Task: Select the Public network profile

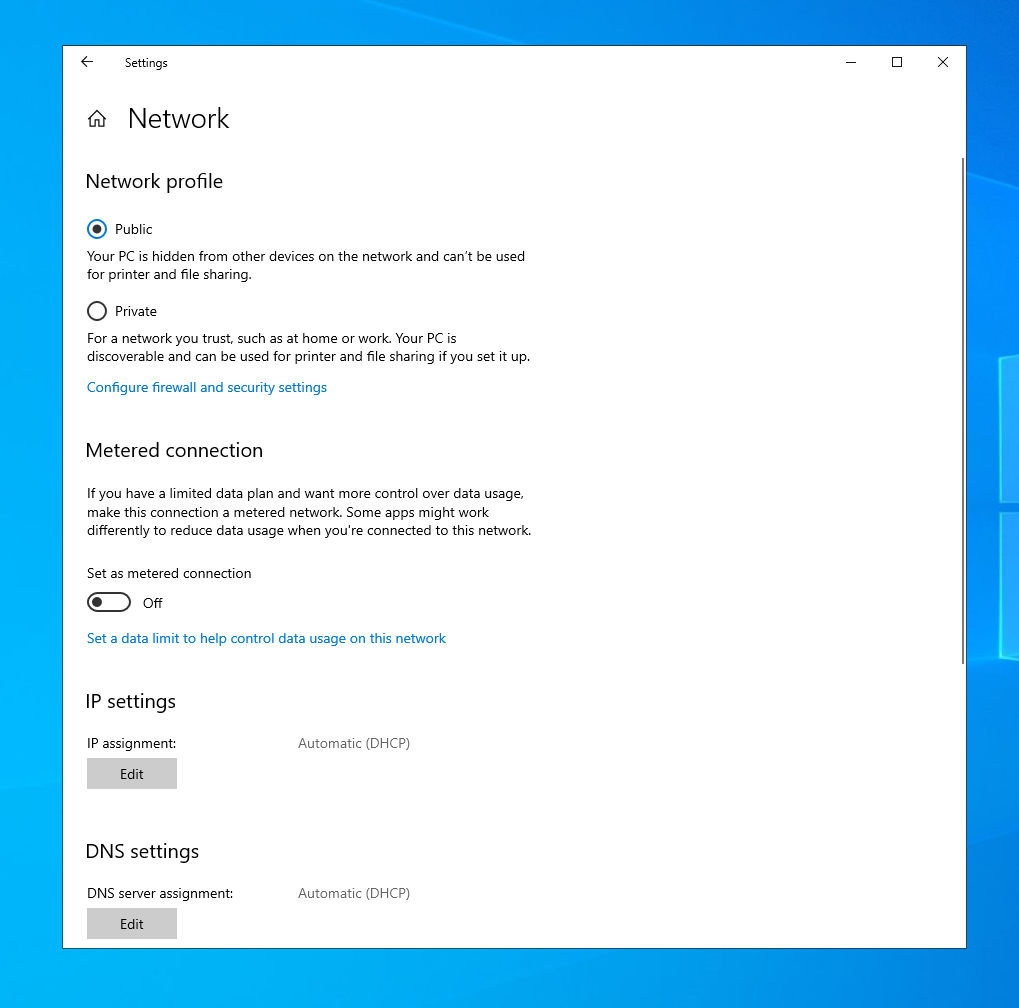Action: coord(97,229)
